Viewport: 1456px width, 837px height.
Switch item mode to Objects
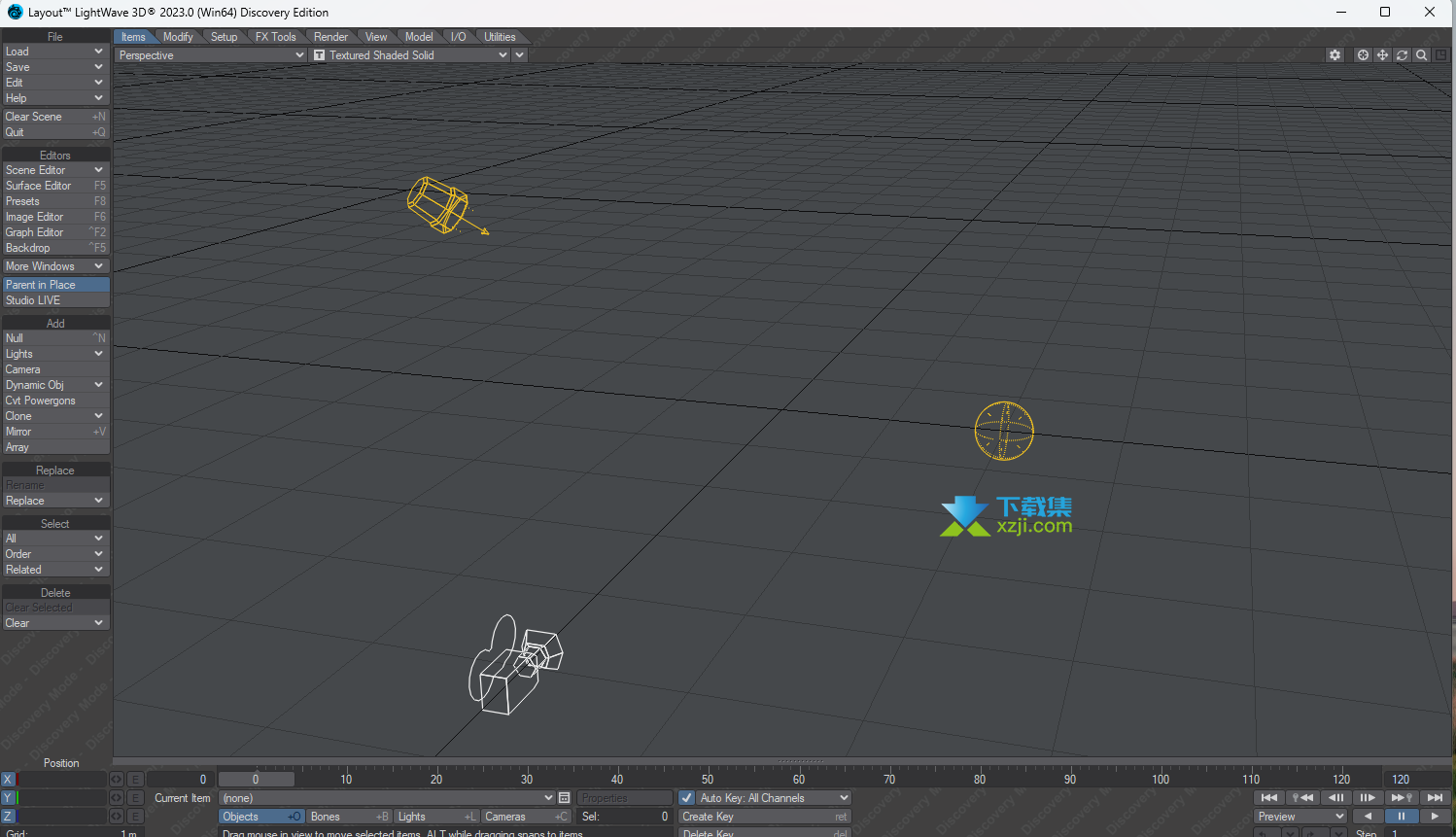click(x=261, y=817)
